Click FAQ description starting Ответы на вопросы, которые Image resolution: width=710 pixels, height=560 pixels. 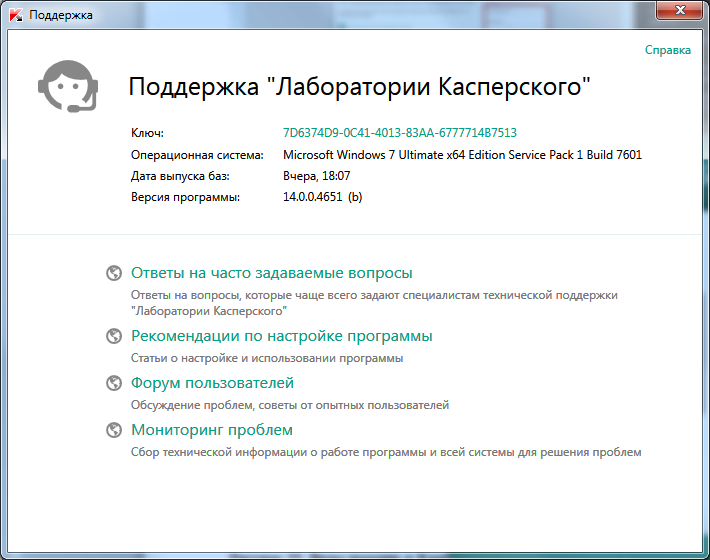click(374, 303)
